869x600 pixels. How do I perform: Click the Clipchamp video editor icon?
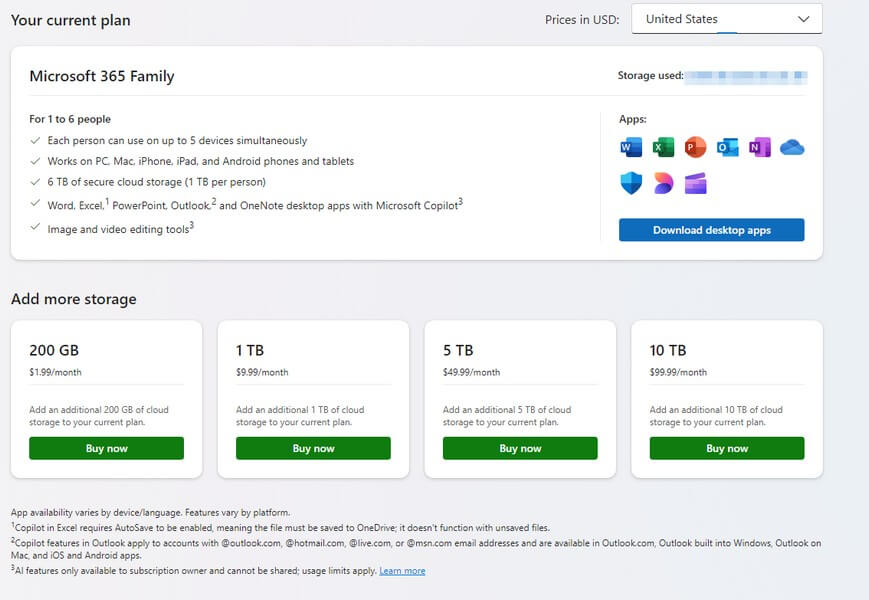695,183
